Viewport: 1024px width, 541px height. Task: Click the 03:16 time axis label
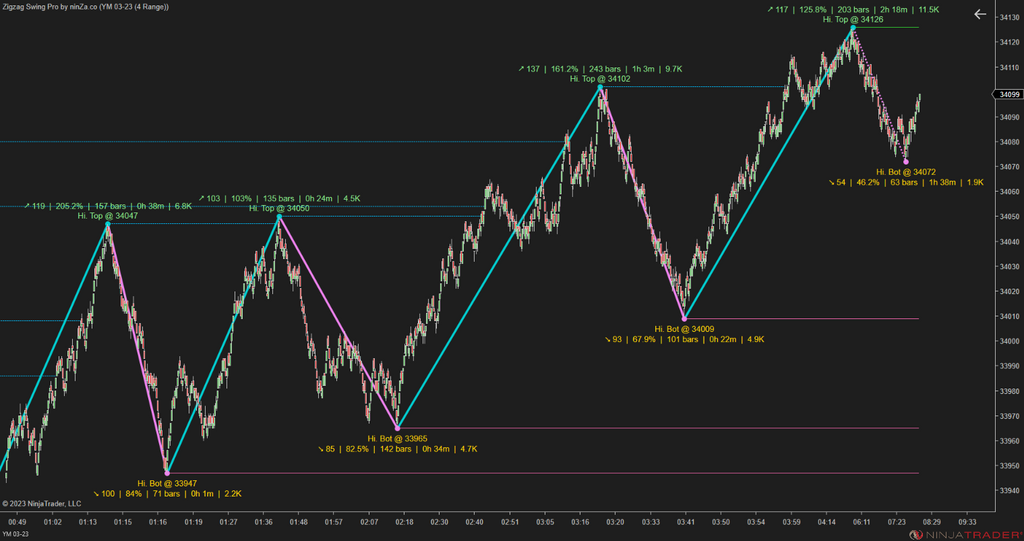[581, 522]
